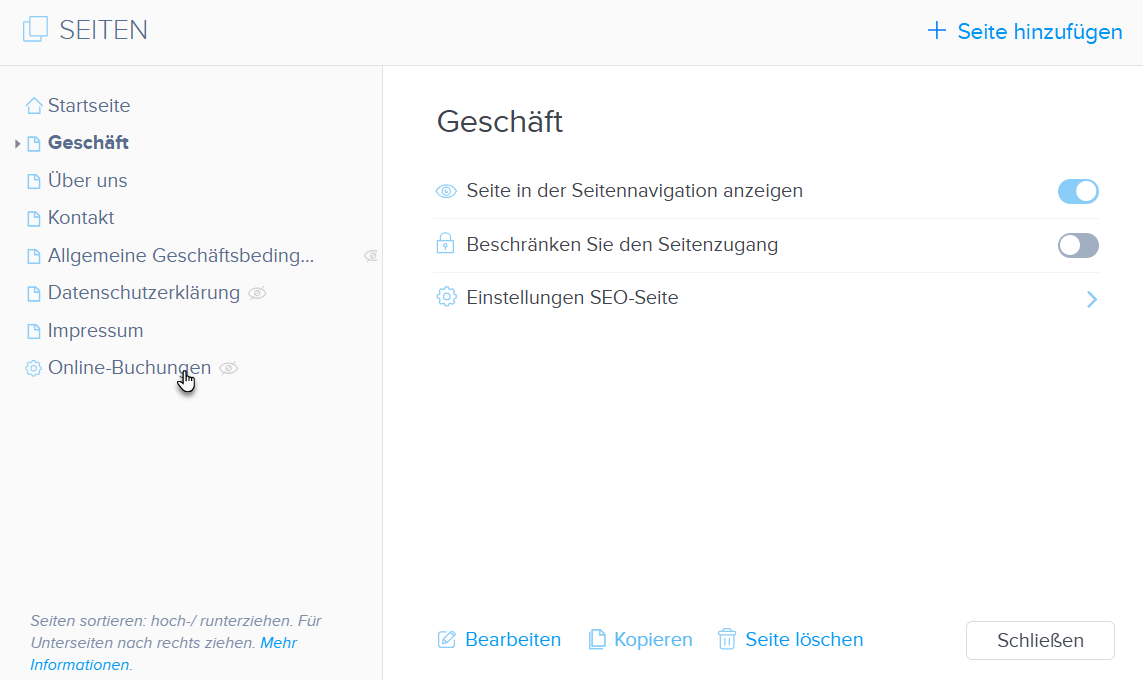This screenshot has height=680, width=1143.
Task: Select the Kontakt page in list
Action: tap(81, 218)
